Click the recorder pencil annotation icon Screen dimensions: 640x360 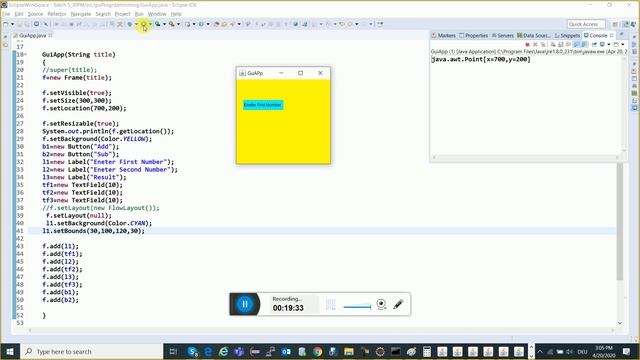(x=398, y=304)
